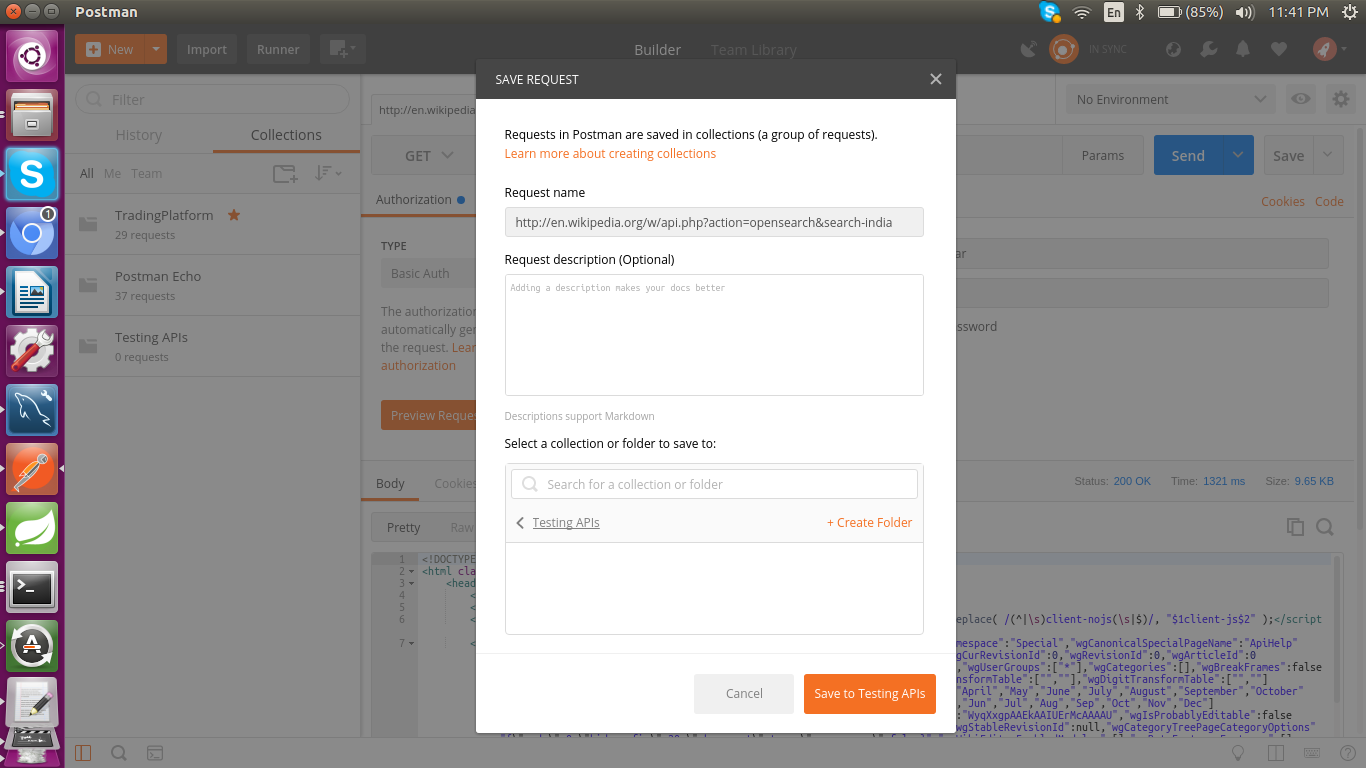Image resolution: width=1366 pixels, height=768 pixels.
Task: Open the collection Runner
Action: [x=278, y=49]
